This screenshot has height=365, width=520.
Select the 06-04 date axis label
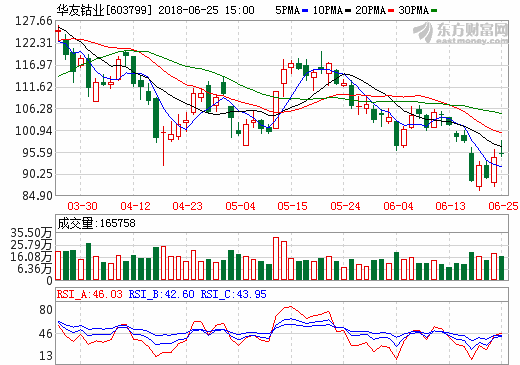(398, 206)
